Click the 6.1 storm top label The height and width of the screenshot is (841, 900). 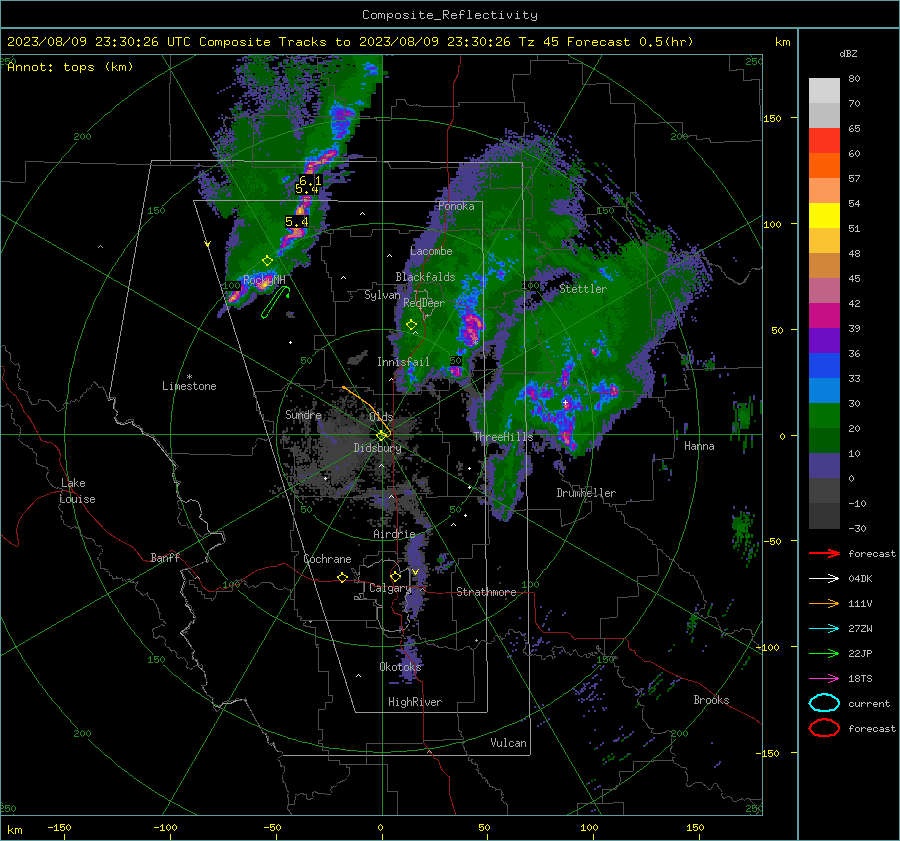click(311, 180)
